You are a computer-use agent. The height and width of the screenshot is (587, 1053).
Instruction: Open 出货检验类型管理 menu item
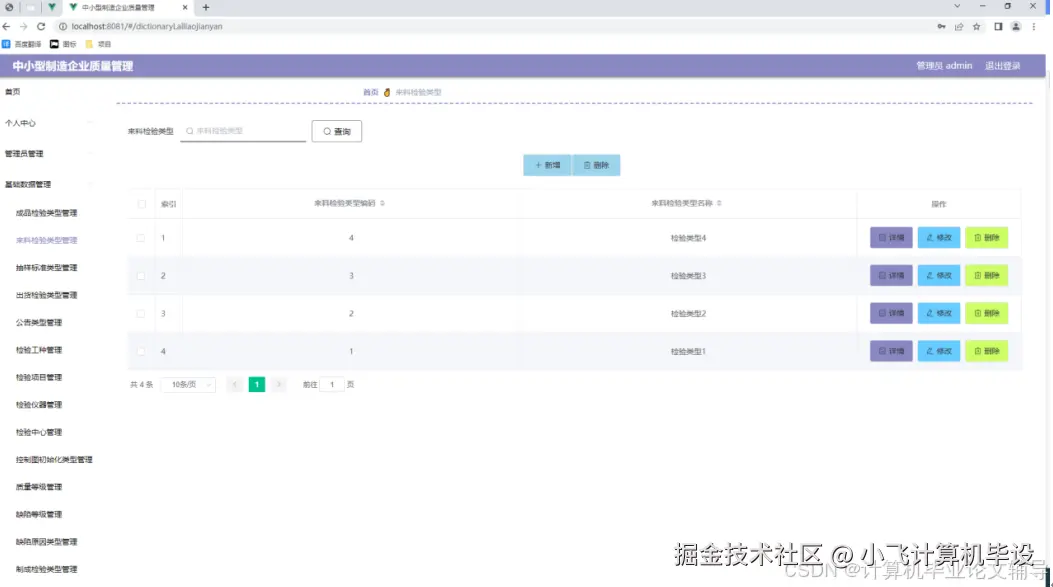[x=46, y=296]
